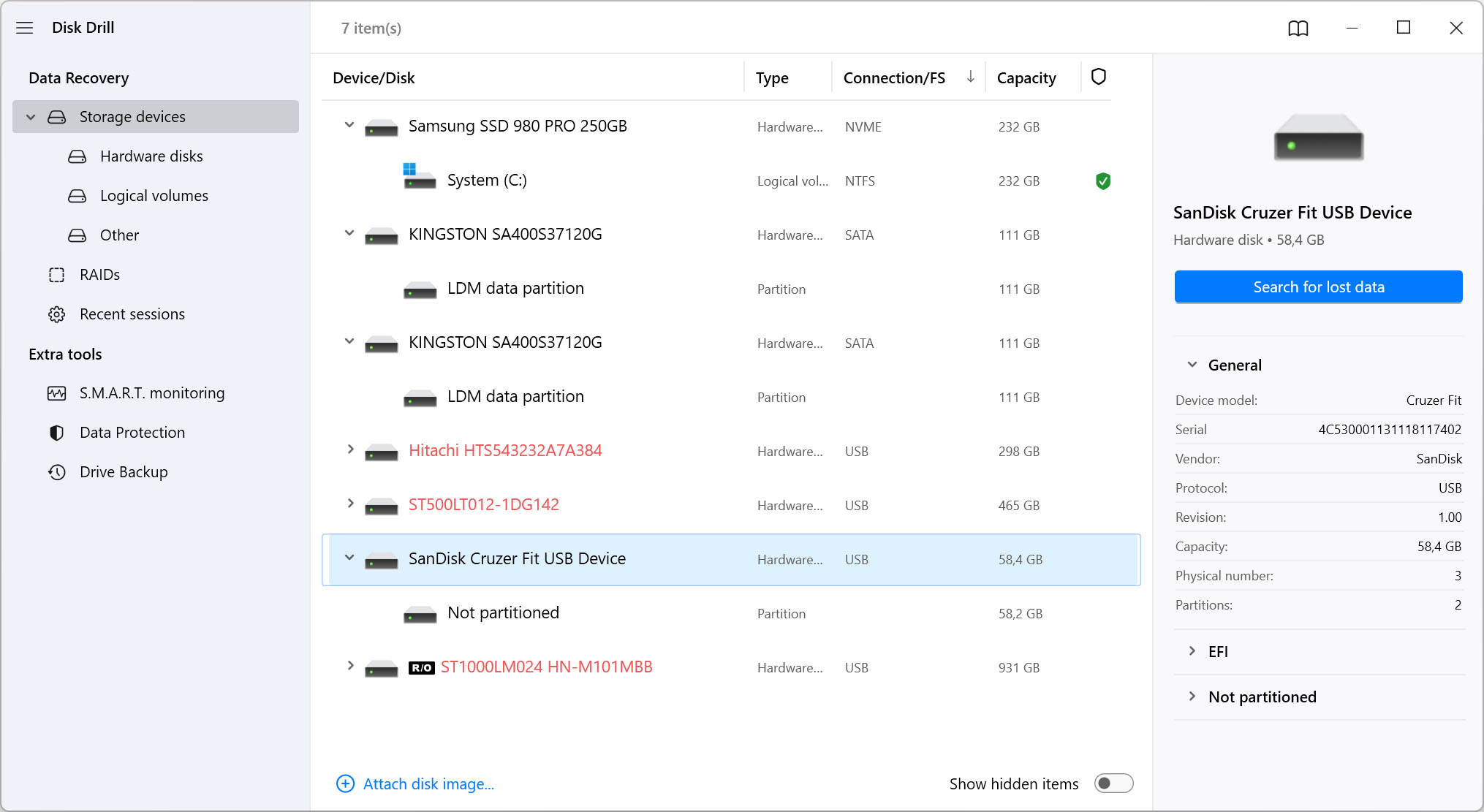The image size is (1484, 812).
Task: Toggle SanDisk Cruzer Fit device expand arrow
Action: [349, 559]
